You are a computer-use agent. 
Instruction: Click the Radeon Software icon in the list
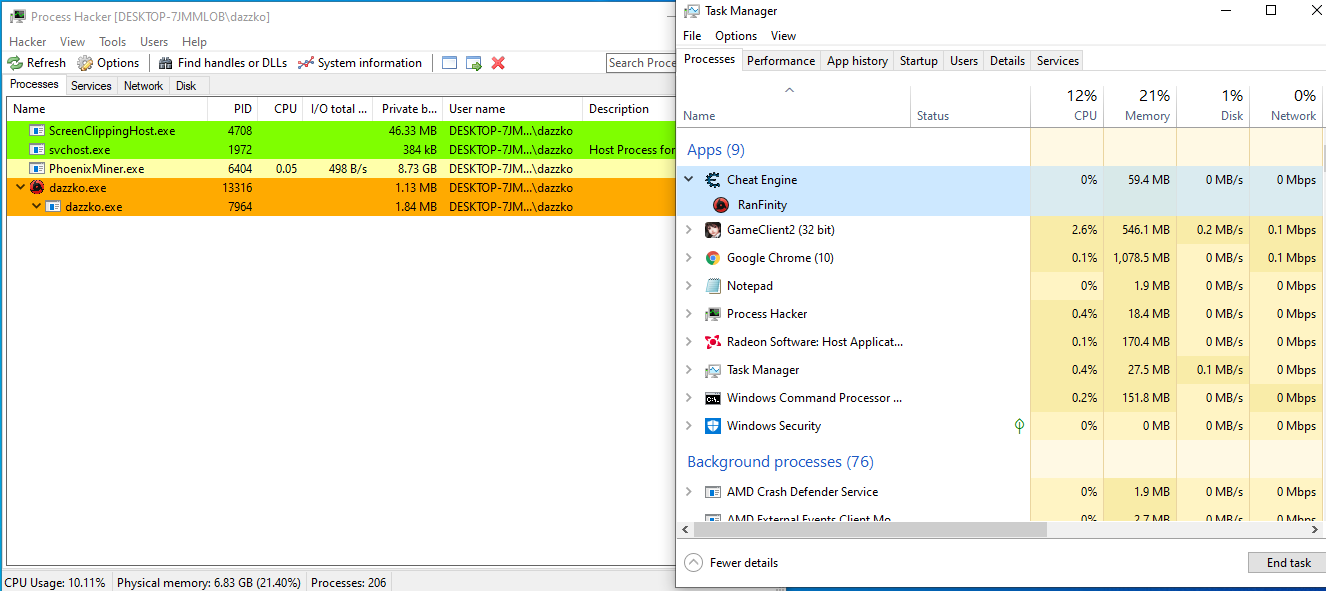coord(713,342)
